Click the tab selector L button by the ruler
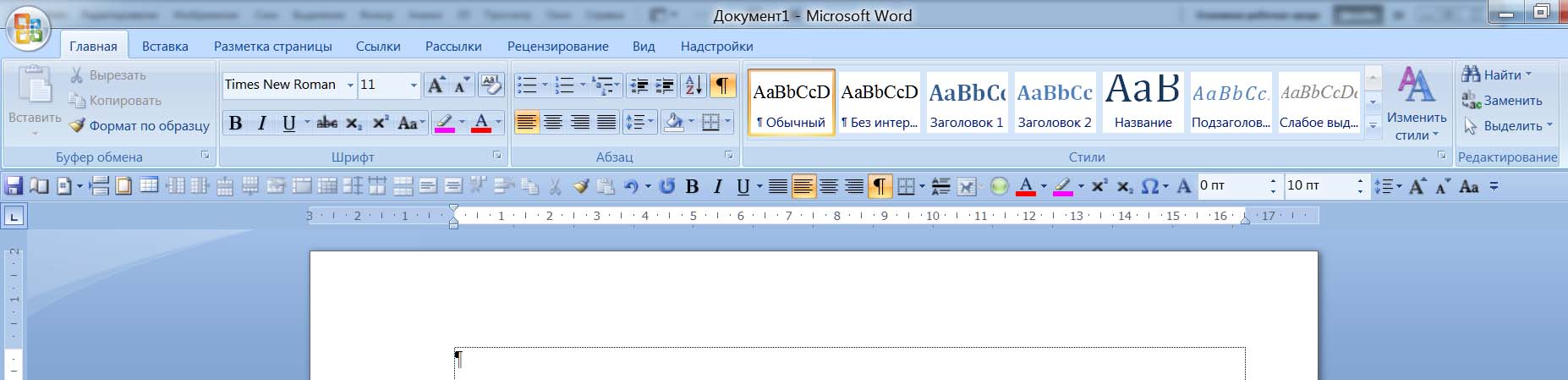 (x=14, y=217)
